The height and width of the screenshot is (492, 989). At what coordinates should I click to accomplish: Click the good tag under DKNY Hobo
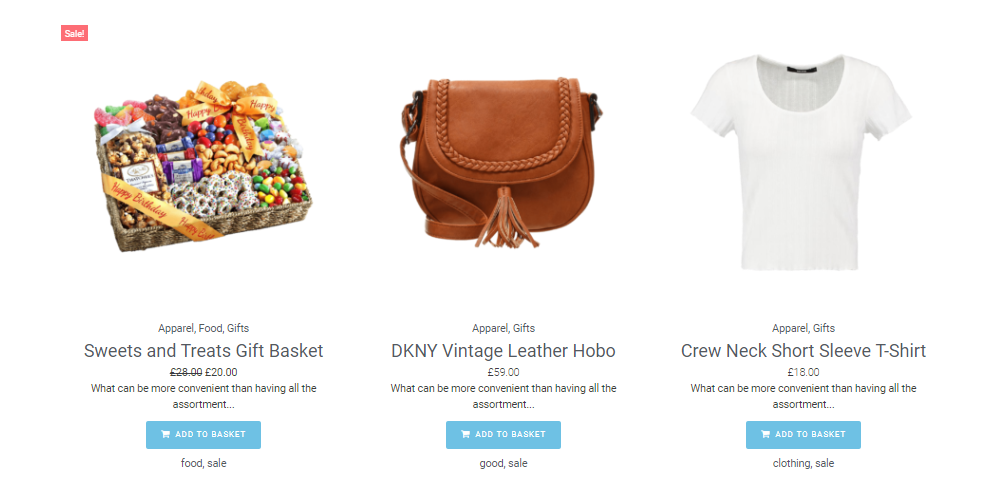point(491,464)
